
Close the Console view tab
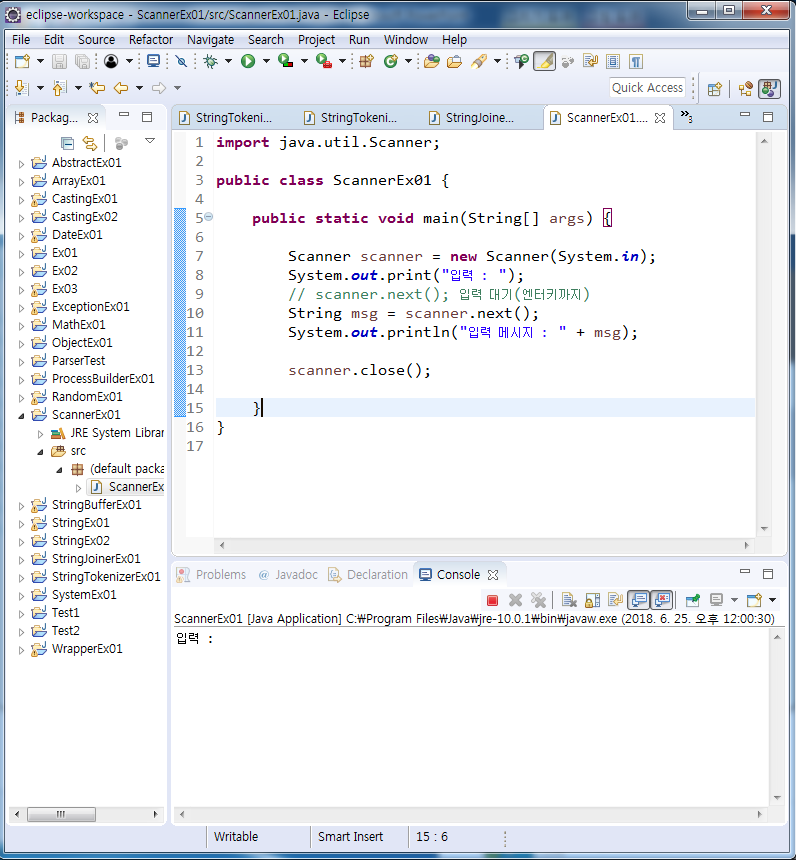(493, 575)
